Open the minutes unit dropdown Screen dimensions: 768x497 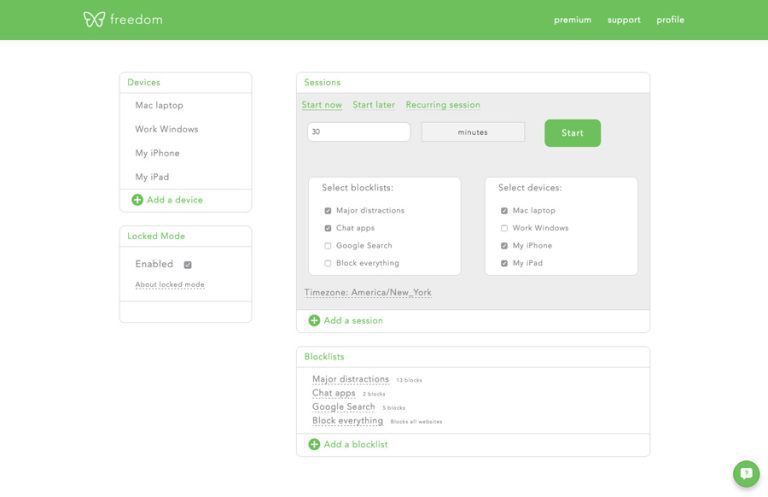473,132
